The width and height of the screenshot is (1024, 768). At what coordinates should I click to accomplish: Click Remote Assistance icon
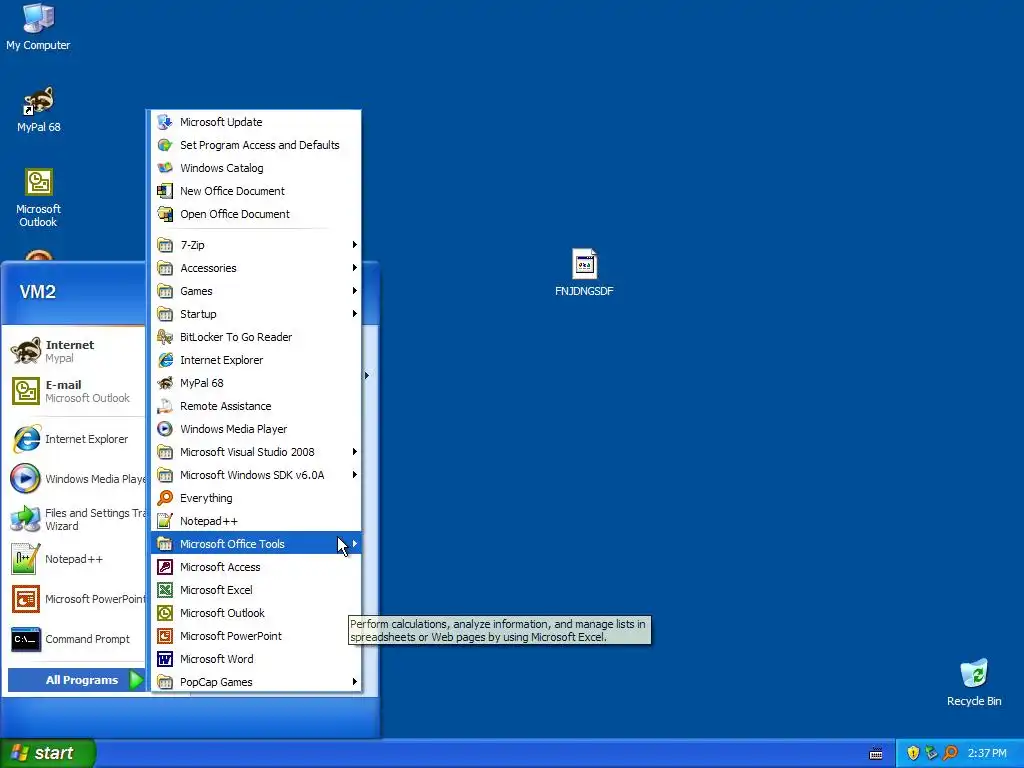165,406
